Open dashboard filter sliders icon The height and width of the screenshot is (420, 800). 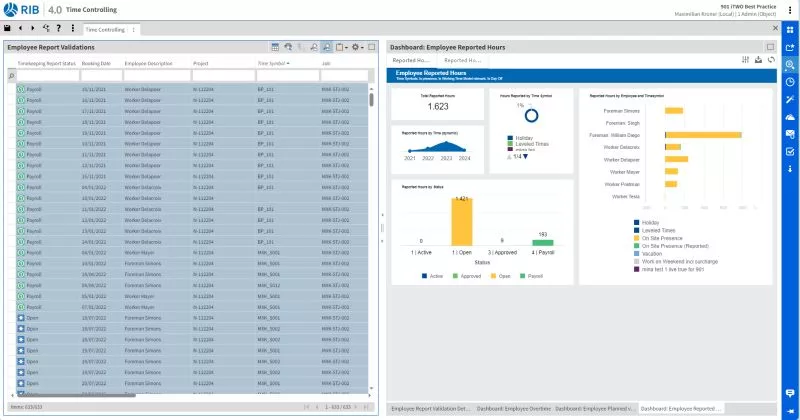745,60
